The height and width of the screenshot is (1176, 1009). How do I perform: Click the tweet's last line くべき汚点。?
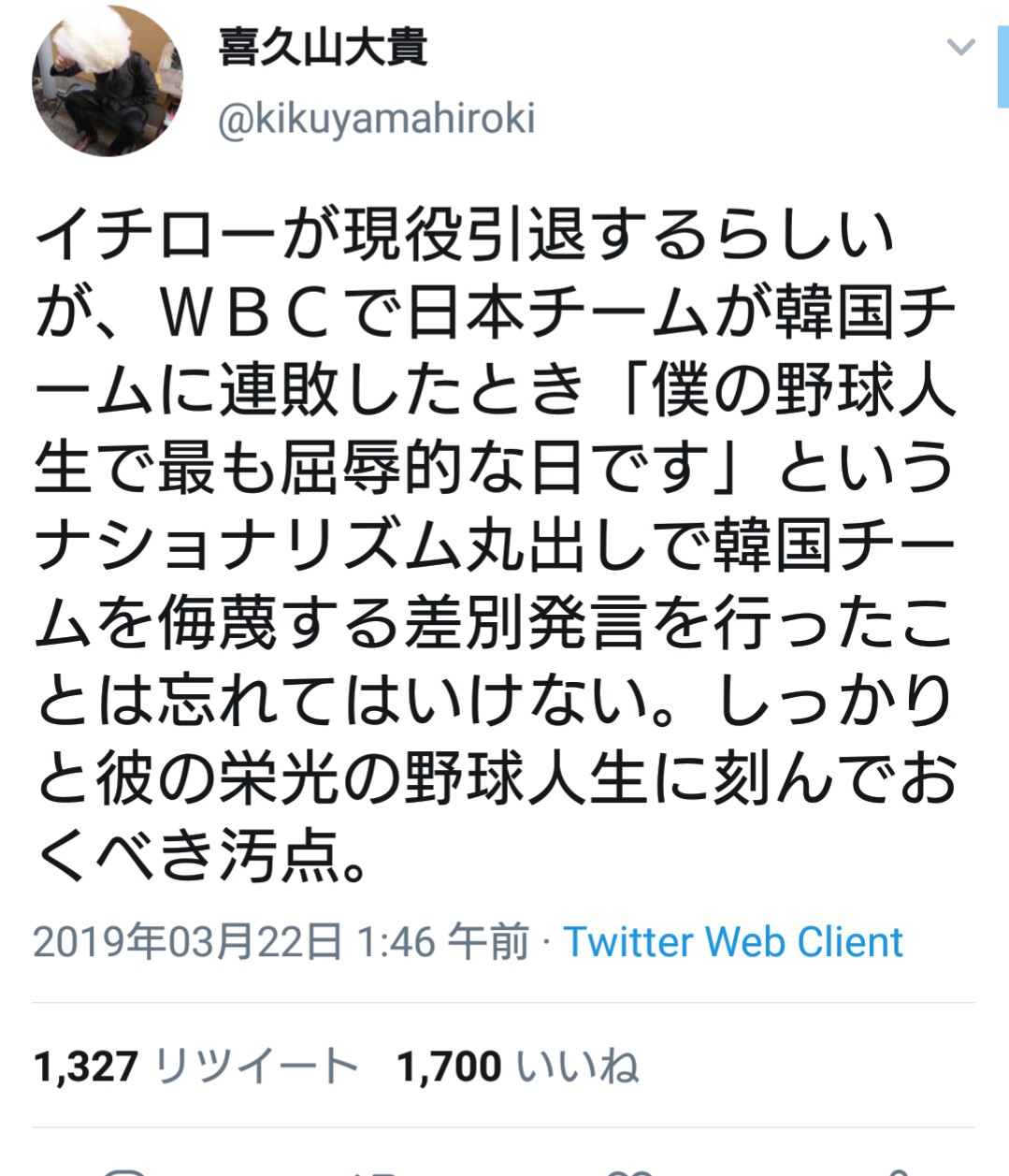point(203,855)
